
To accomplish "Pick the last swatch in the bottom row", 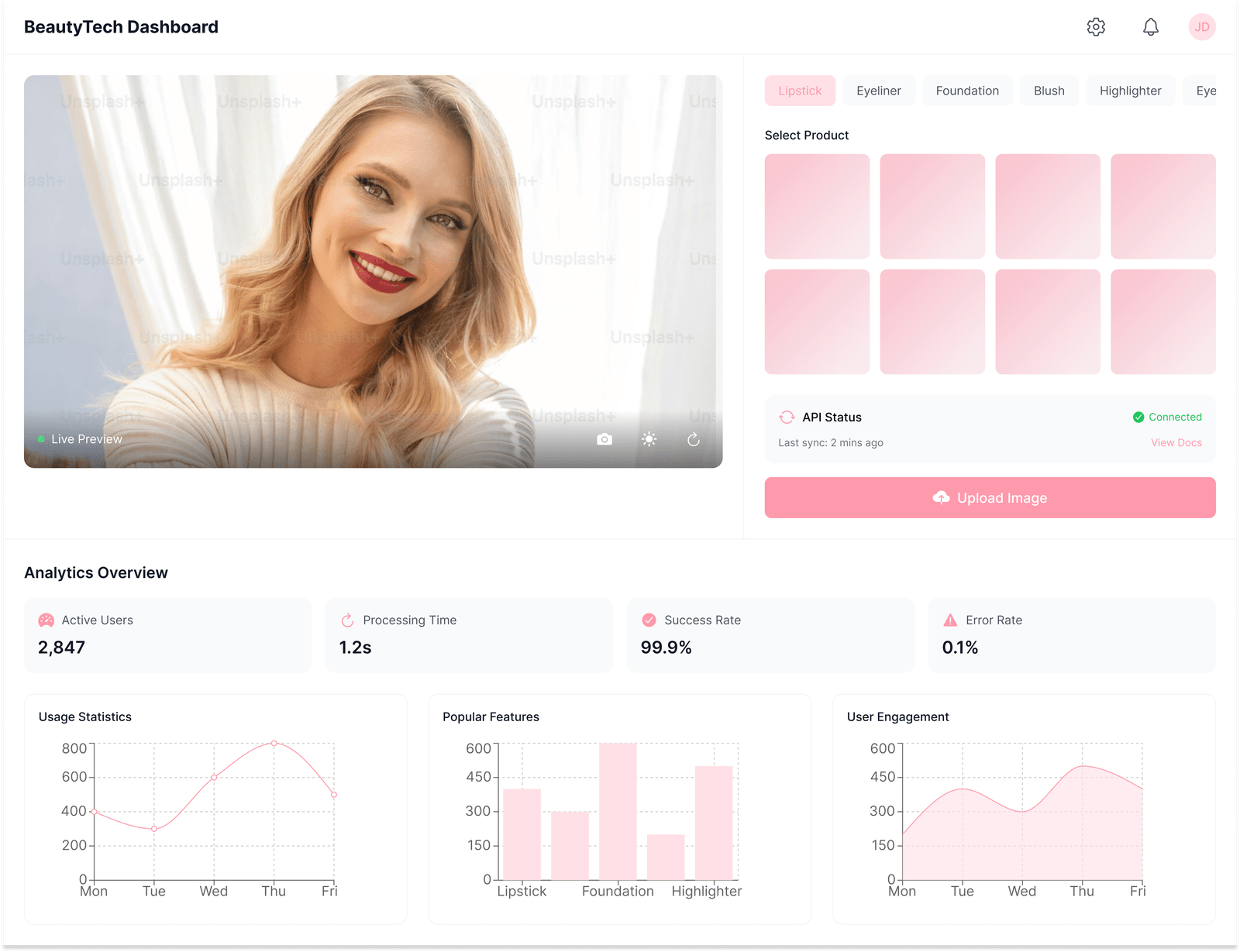I will [x=1162, y=321].
